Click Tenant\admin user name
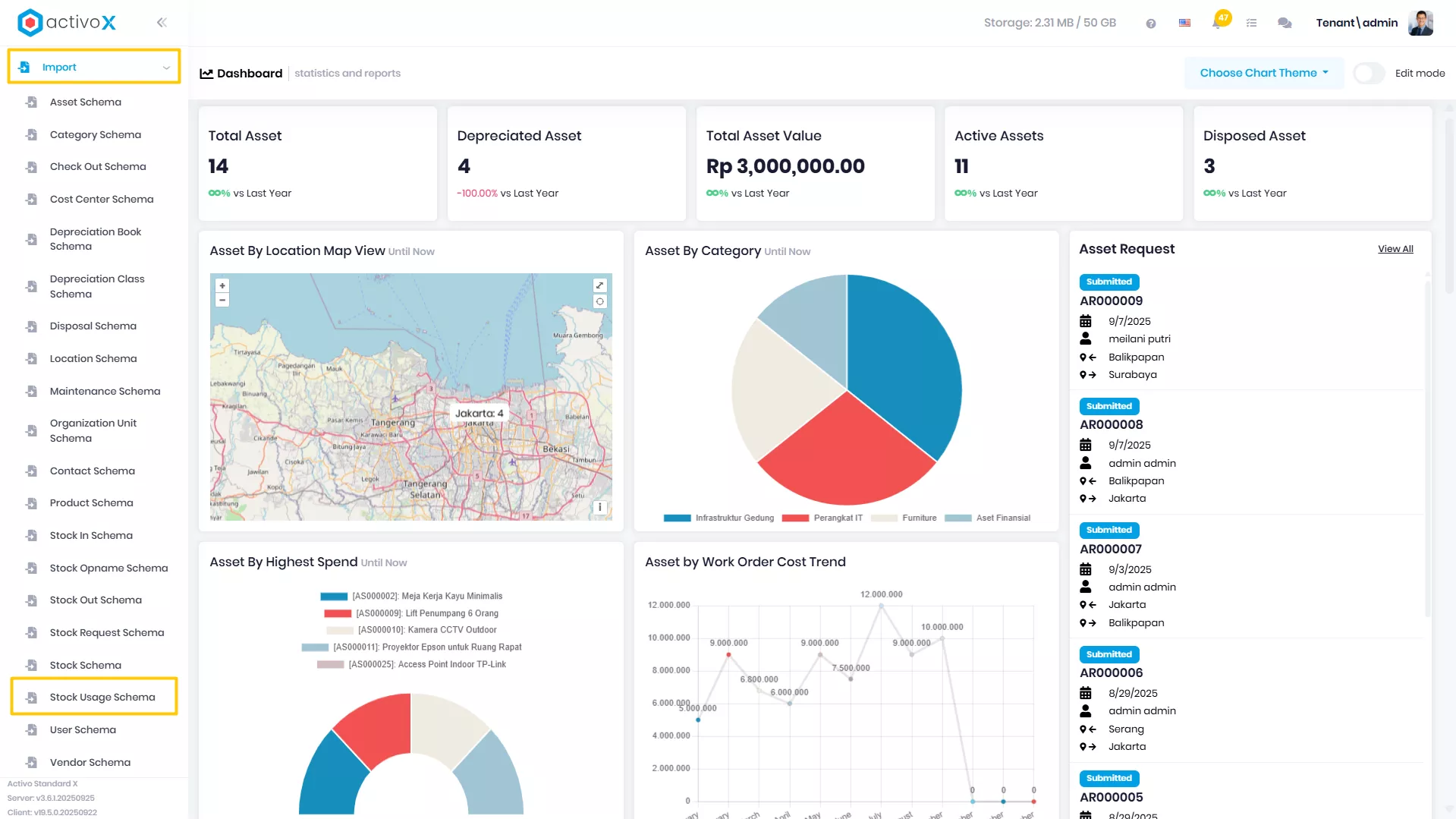Viewport: 1456px width, 819px height. [1357, 23]
